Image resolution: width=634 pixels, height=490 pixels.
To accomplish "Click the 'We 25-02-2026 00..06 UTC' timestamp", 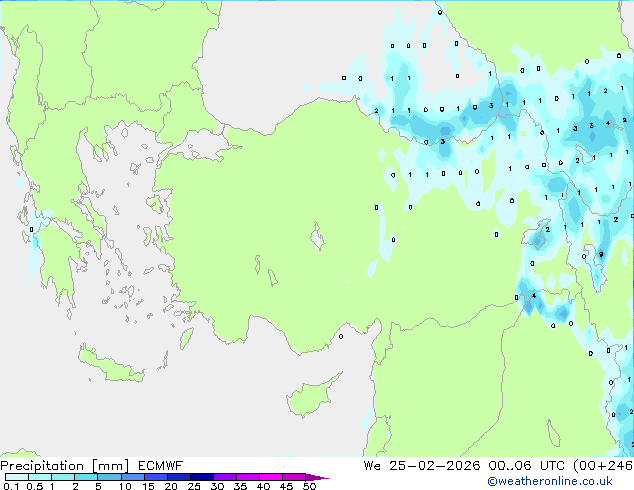I will pos(464,466).
